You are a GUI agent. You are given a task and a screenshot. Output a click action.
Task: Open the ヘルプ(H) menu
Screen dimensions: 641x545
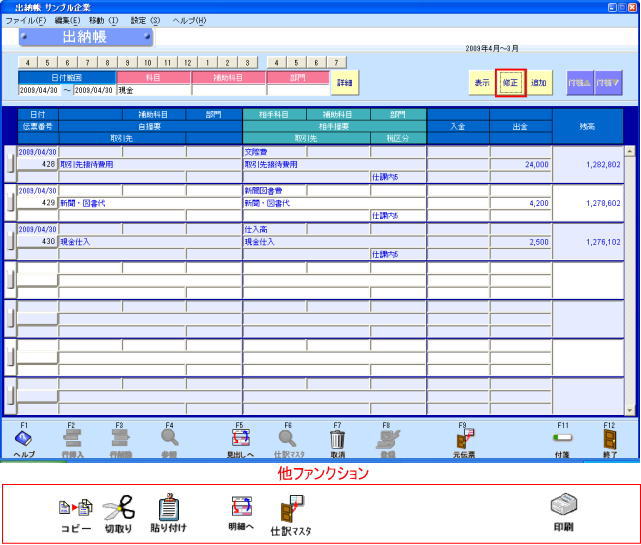click(x=189, y=20)
